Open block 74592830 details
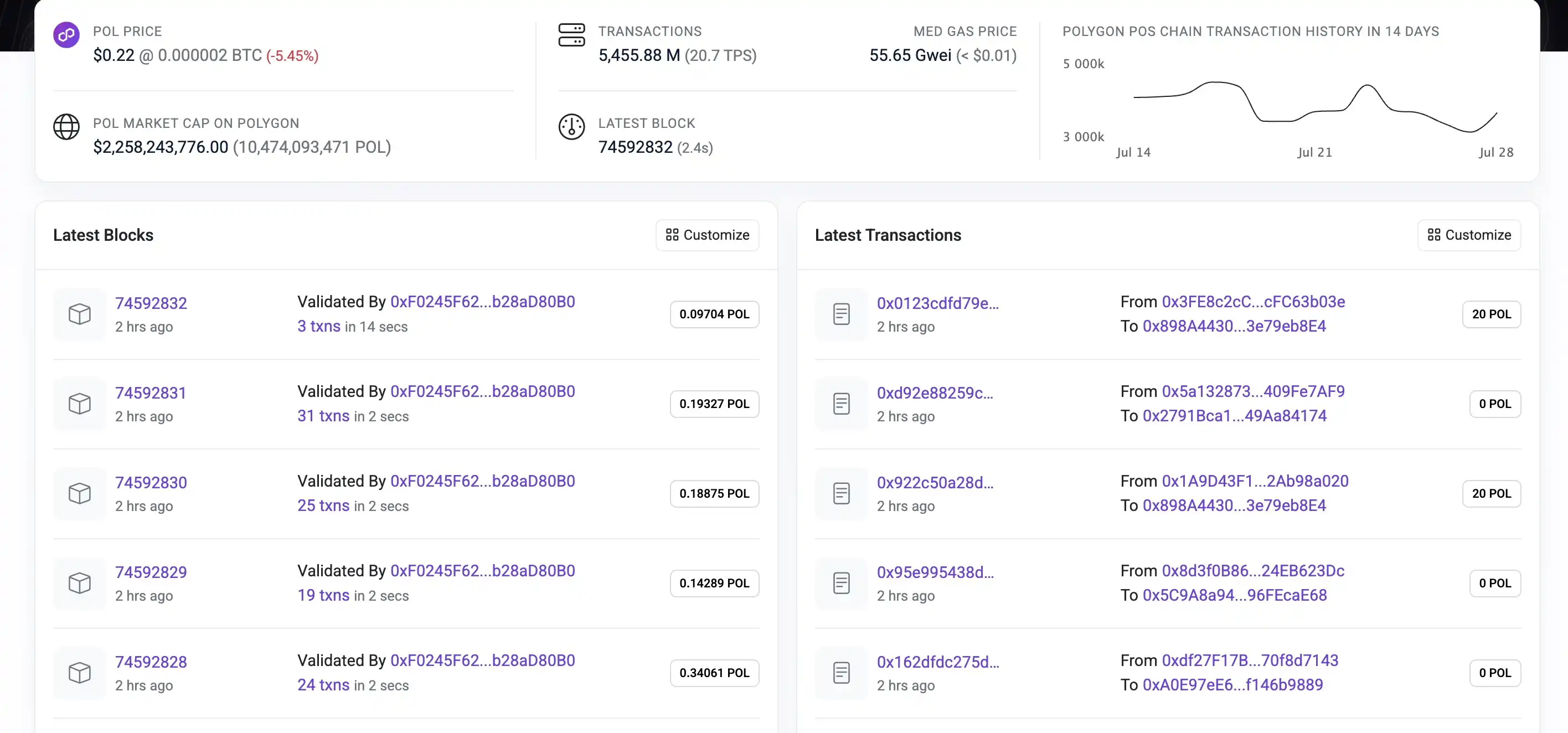This screenshot has width=1568, height=733. (x=151, y=482)
